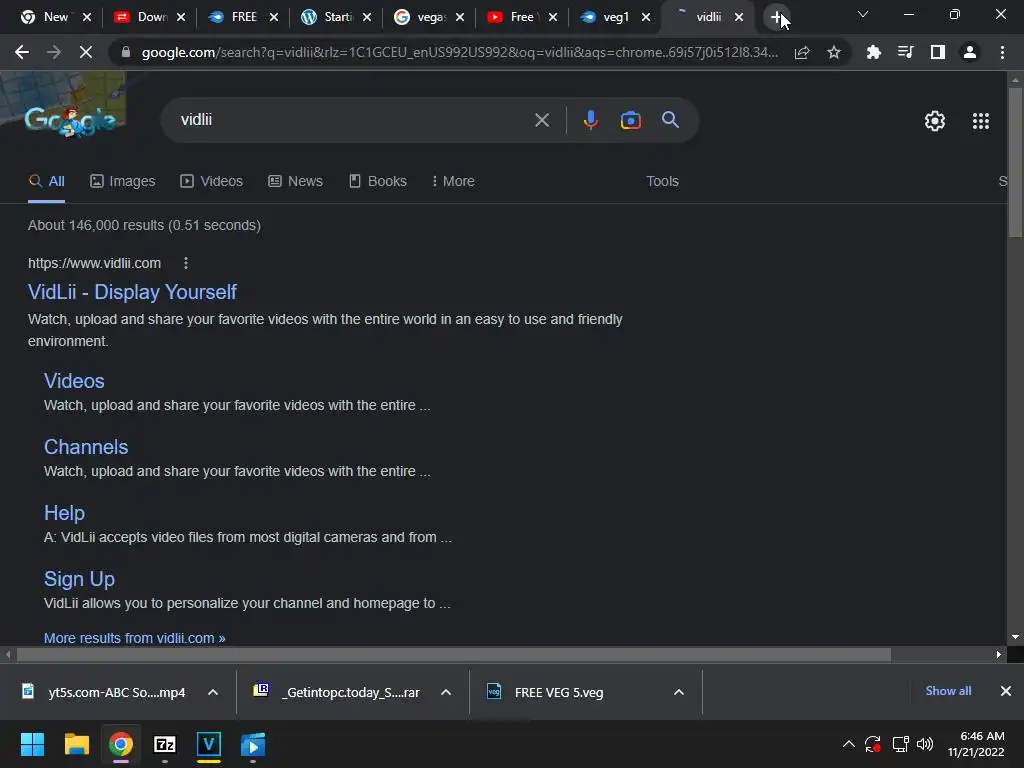Click the https://www.vidlii.com URL text
The image size is (1024, 768).
click(94, 263)
